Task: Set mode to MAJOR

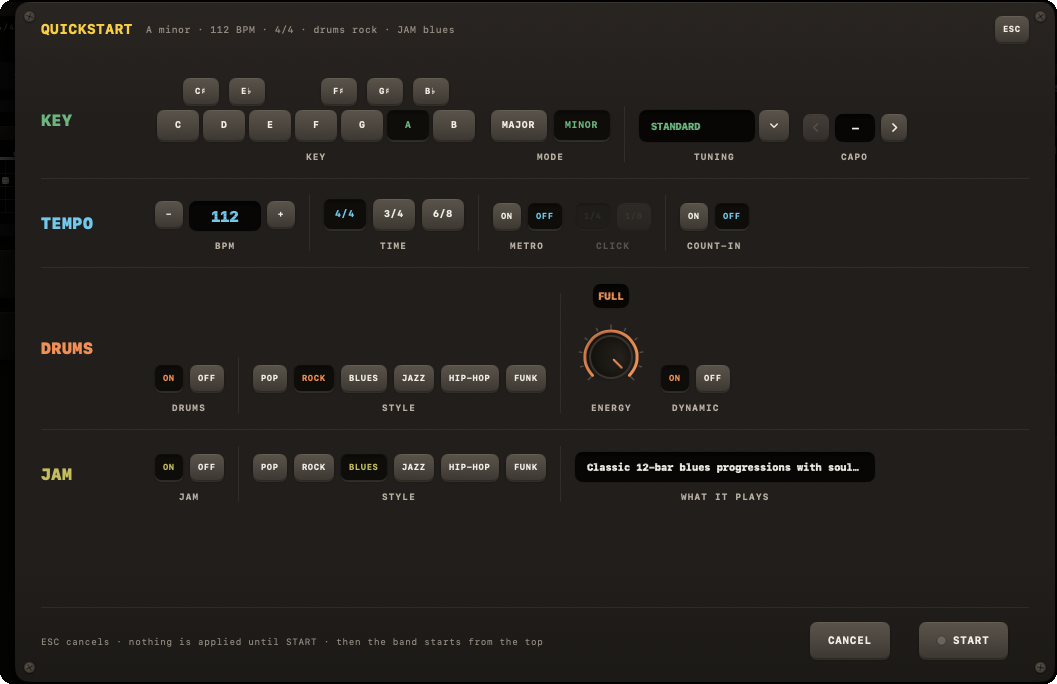Action: click(x=518, y=125)
